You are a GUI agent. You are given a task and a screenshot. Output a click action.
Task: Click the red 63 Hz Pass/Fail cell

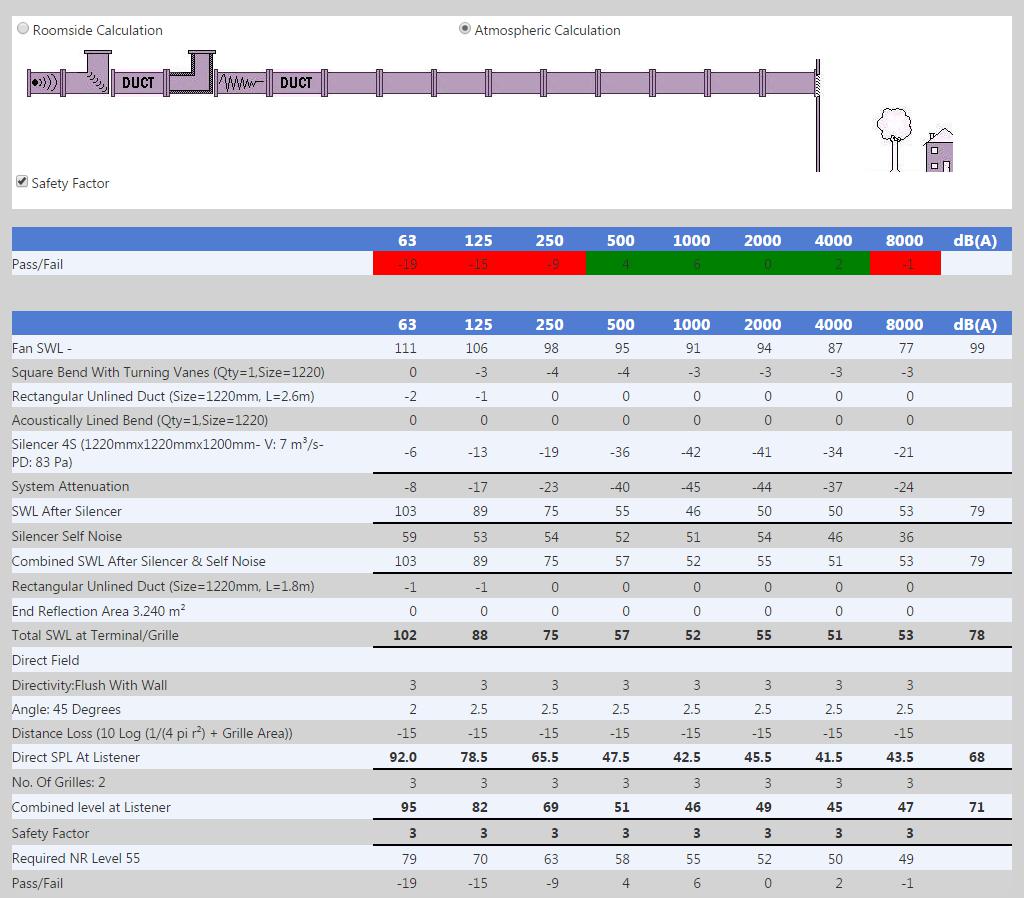point(407,264)
